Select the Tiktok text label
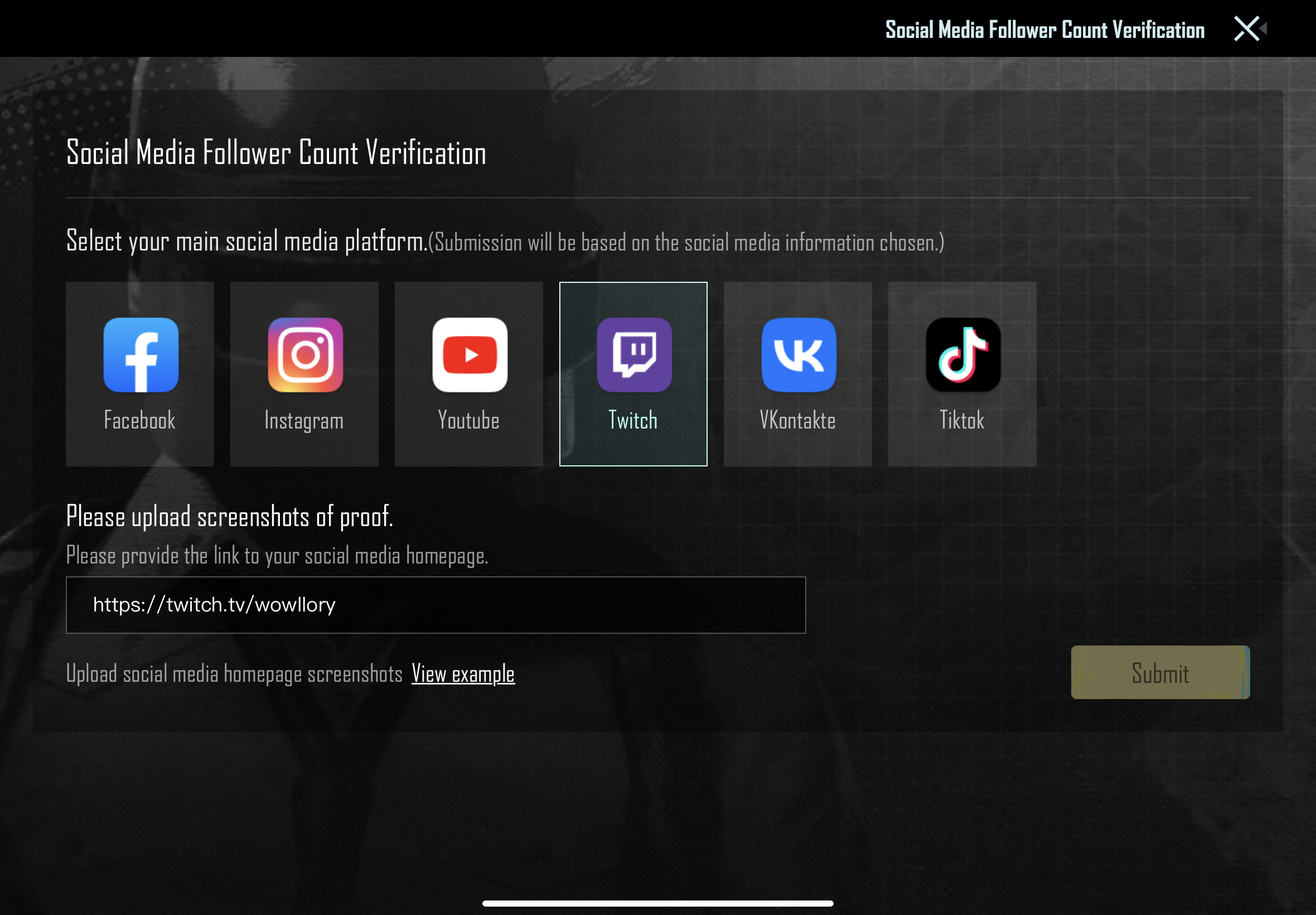Viewport: 1316px width, 915px height. 962,420
